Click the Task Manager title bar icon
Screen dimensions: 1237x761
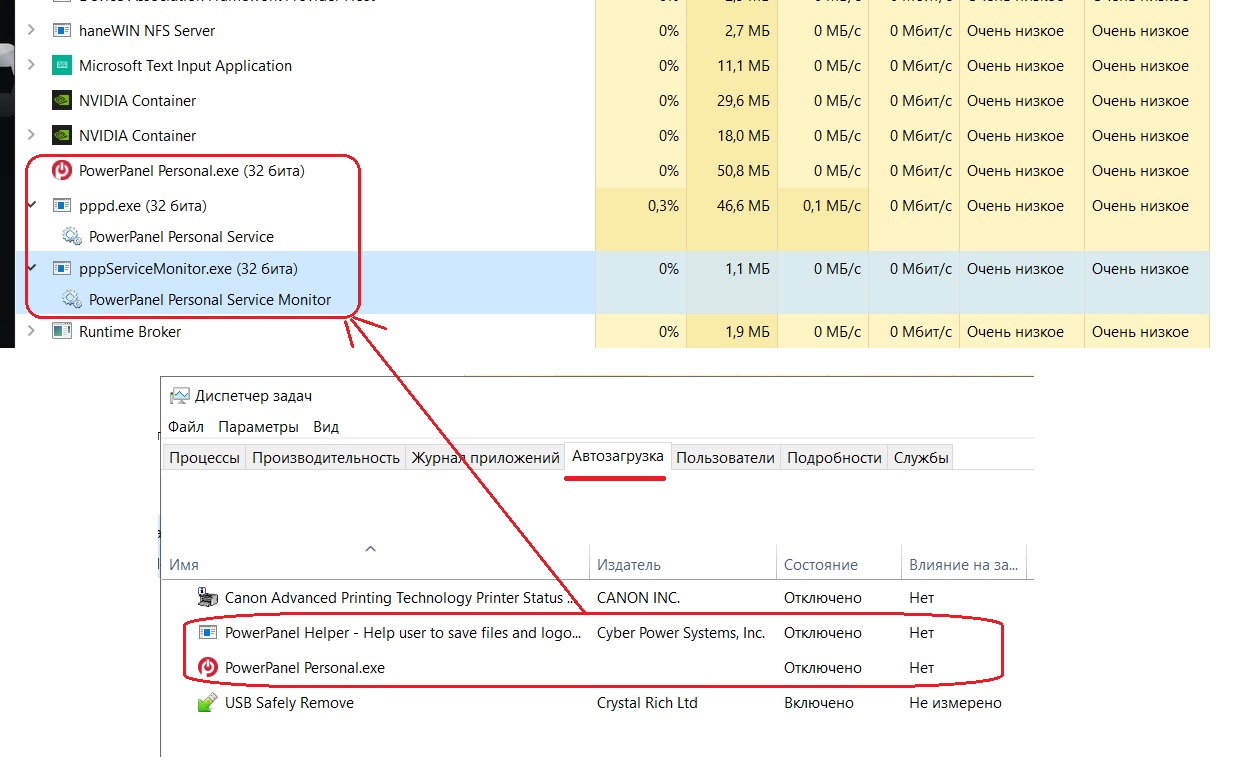[179, 396]
